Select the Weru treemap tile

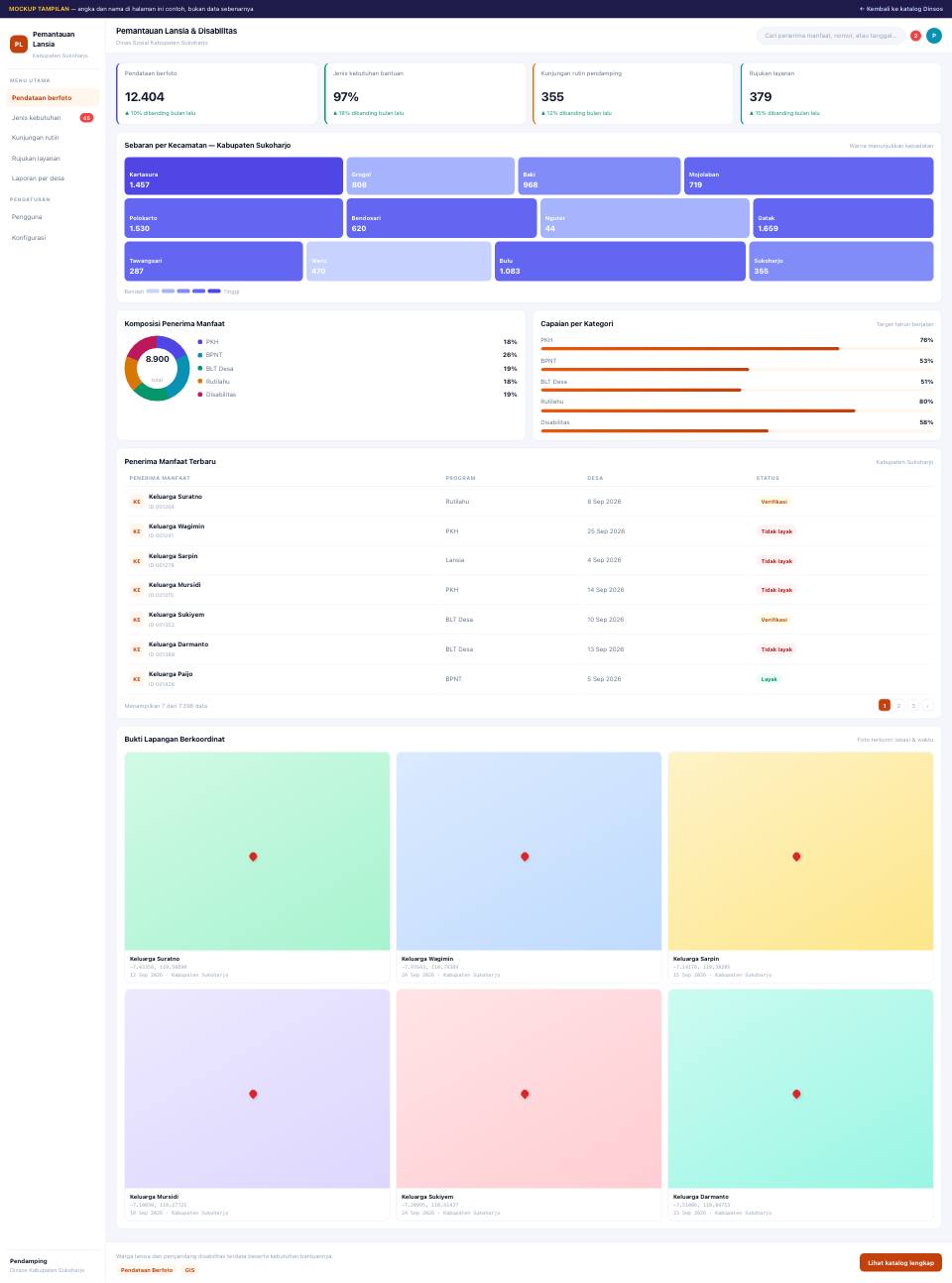tap(399, 262)
